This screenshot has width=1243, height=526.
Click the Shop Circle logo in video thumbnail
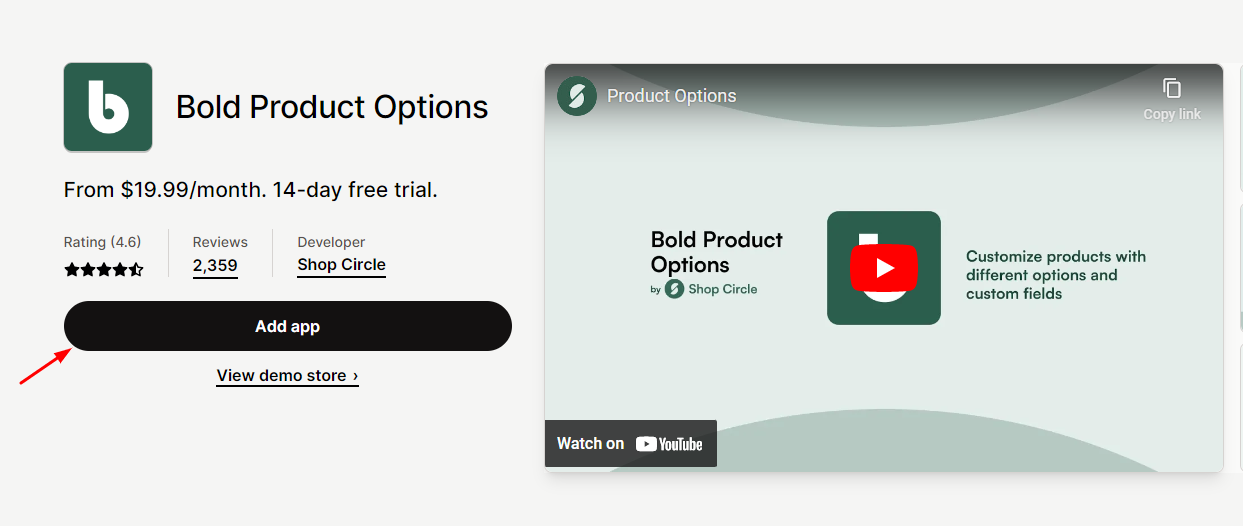pyautogui.click(x=674, y=289)
